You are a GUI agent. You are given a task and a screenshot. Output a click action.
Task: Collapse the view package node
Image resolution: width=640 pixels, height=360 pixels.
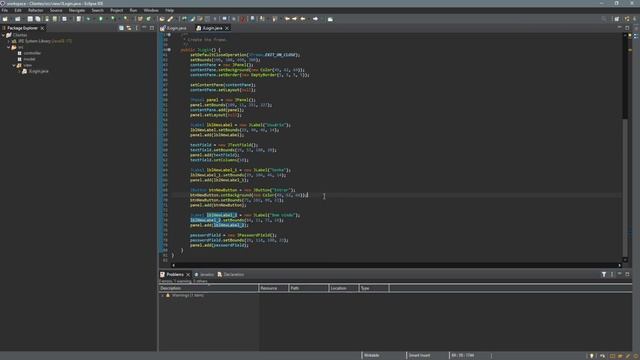pyautogui.click(x=14, y=65)
